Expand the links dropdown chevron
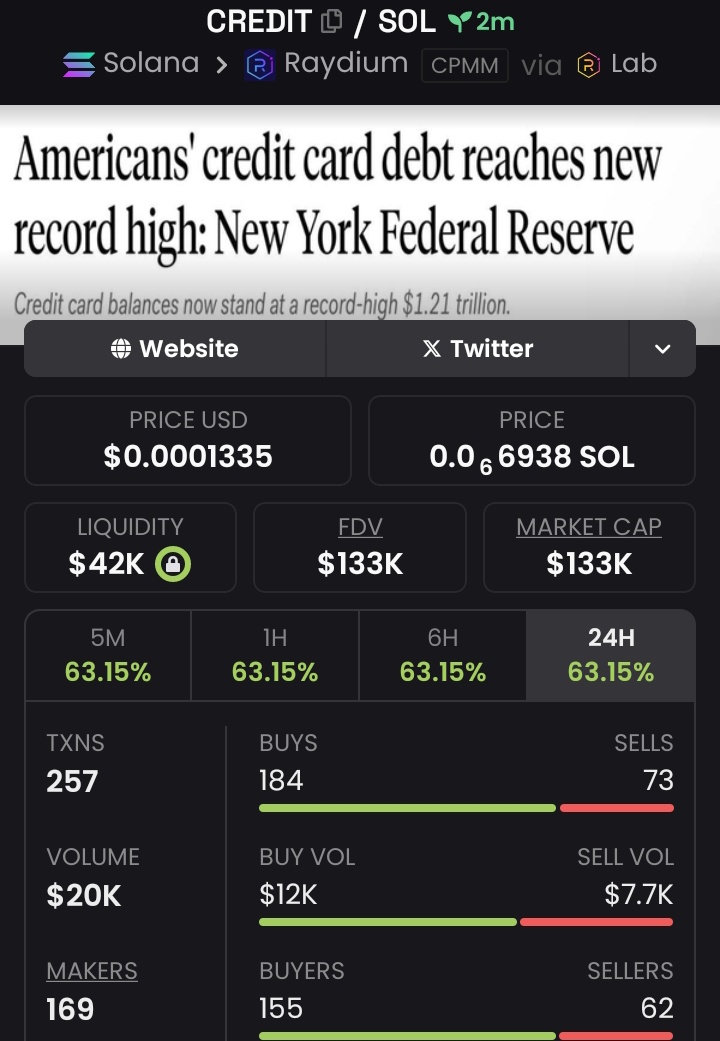This screenshot has height=1041, width=720. click(662, 349)
